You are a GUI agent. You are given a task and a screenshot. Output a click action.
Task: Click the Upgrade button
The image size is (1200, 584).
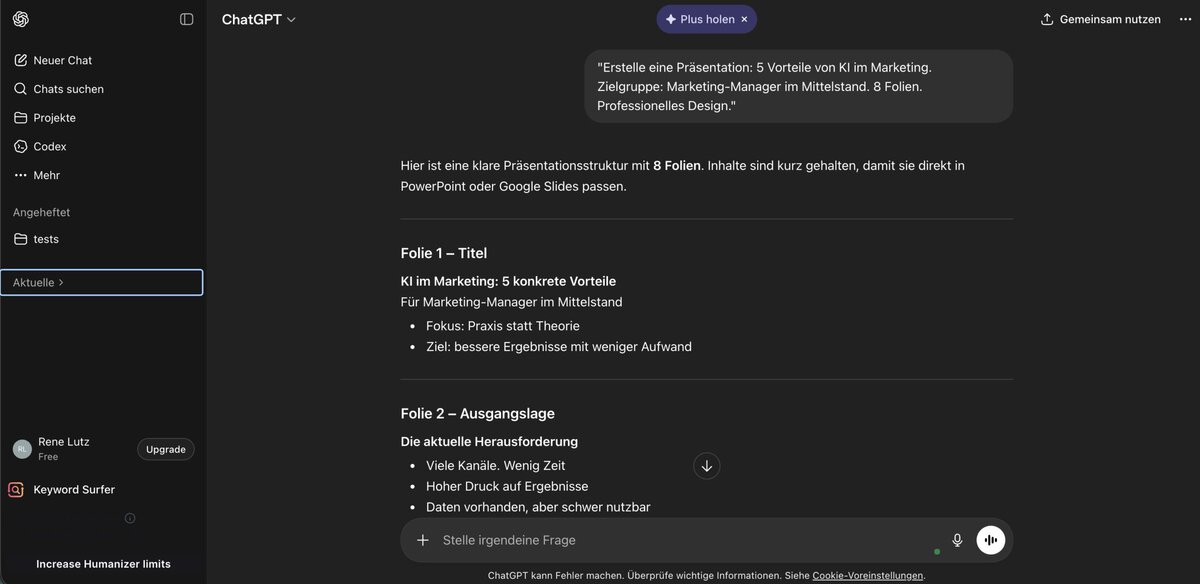click(165, 449)
